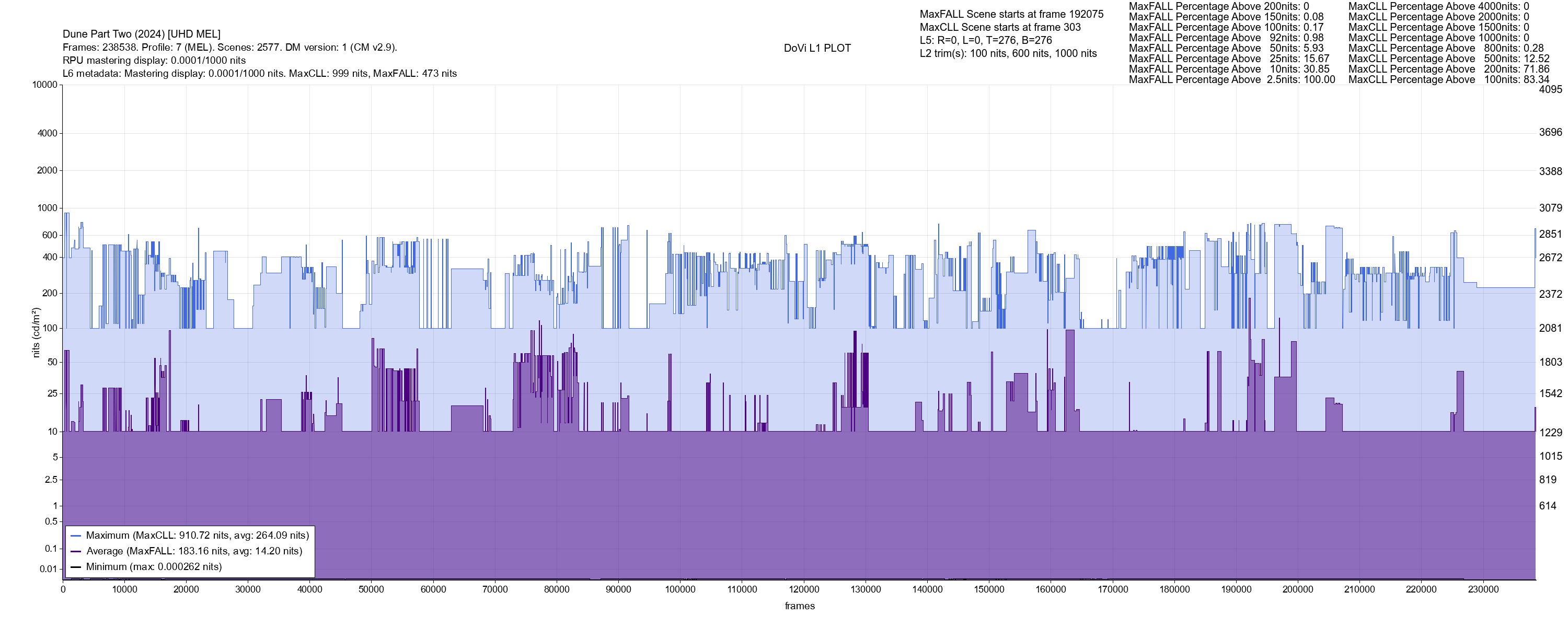Click the 'MaxCLL Percentage Above 100nits' line
The height and width of the screenshot is (627, 1568).
pyautogui.click(x=1448, y=80)
